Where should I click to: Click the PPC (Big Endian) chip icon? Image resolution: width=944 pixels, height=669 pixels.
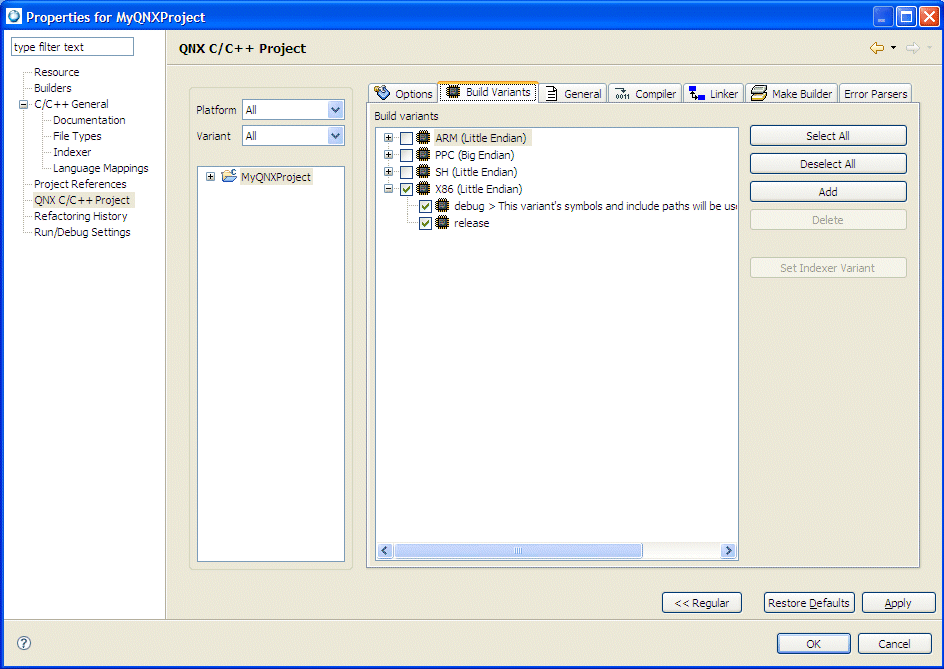[x=423, y=155]
